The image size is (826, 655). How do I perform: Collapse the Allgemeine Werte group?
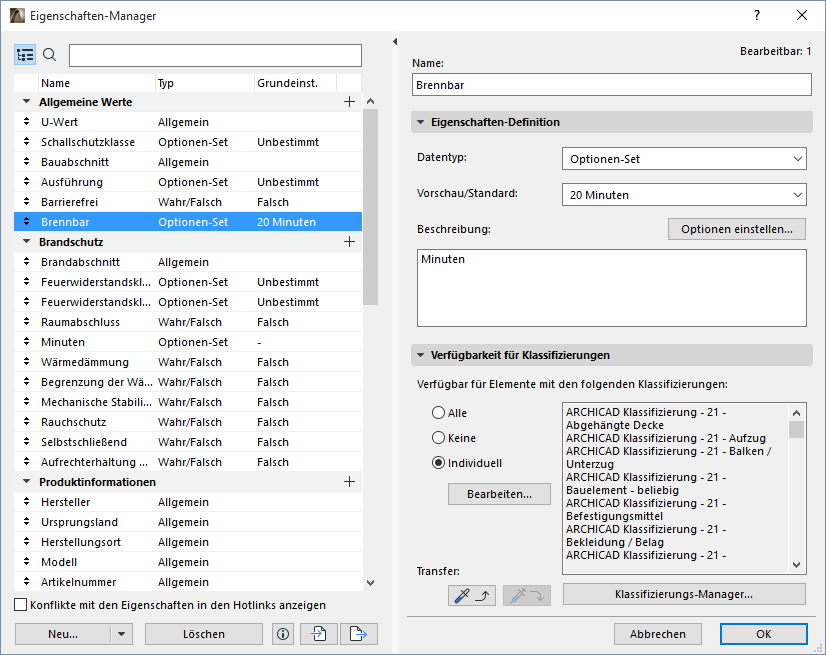click(x=26, y=102)
